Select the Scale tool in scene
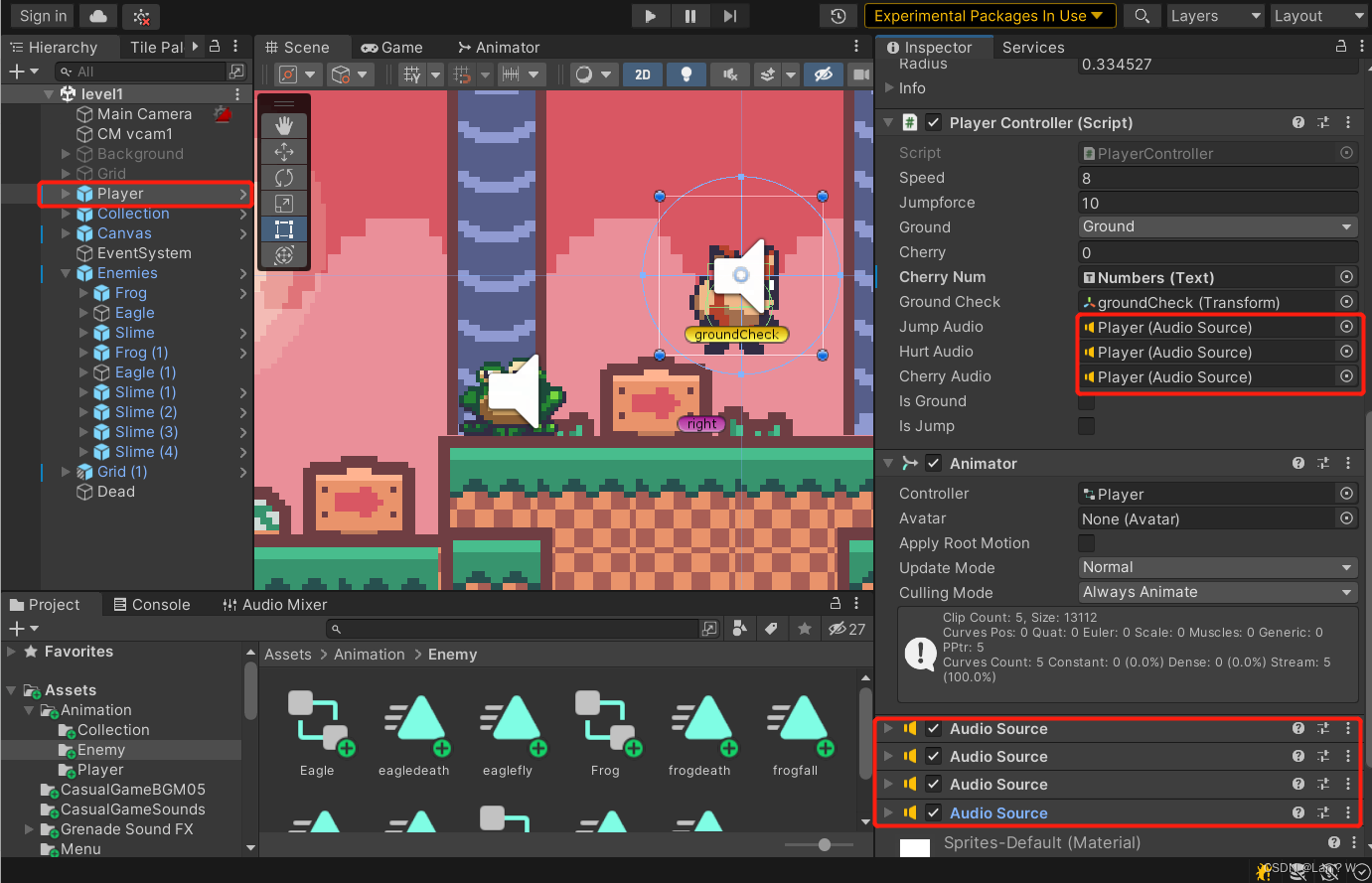The width and height of the screenshot is (1372, 883). [x=284, y=204]
